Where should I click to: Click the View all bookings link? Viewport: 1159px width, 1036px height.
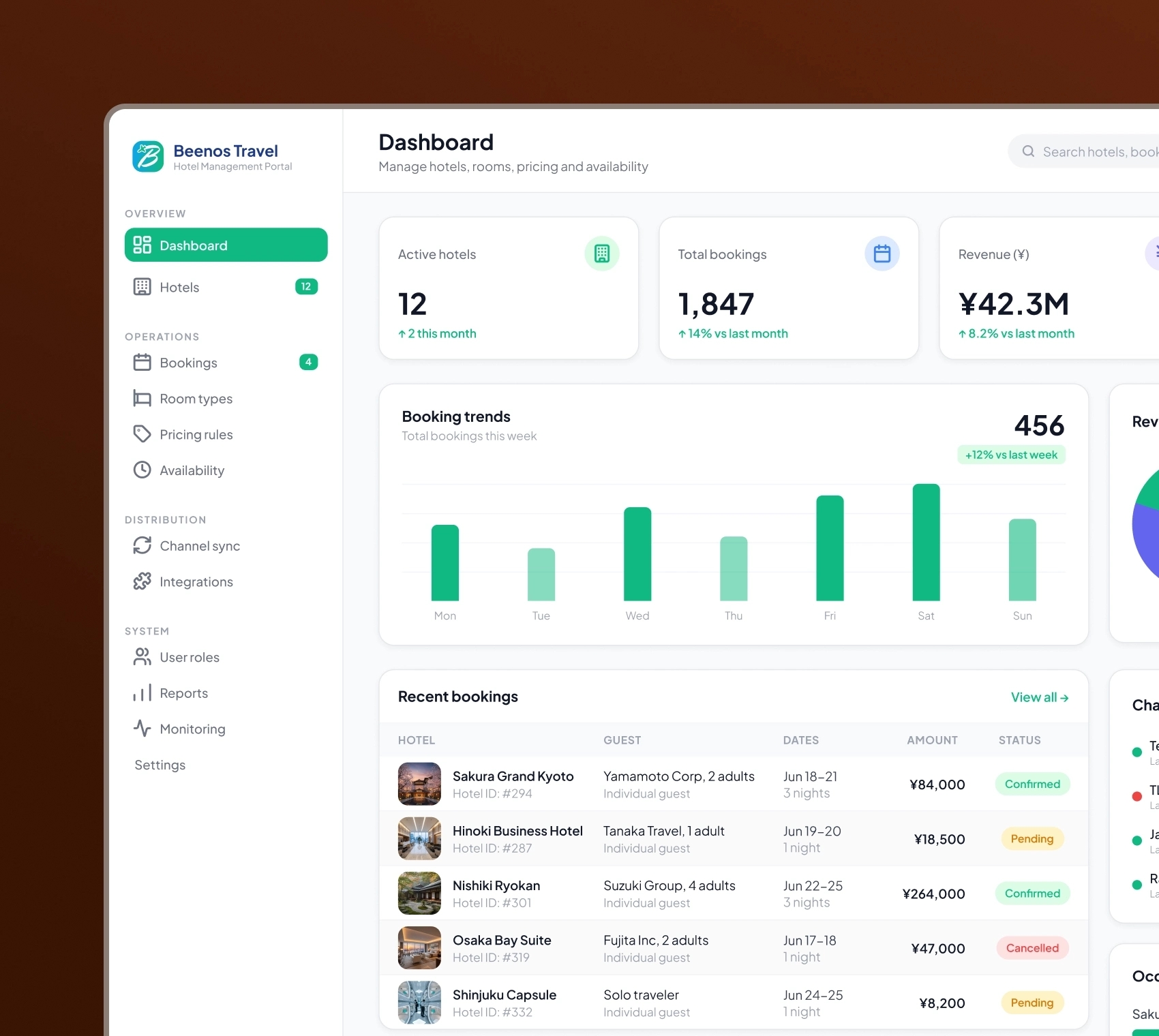coord(1040,697)
